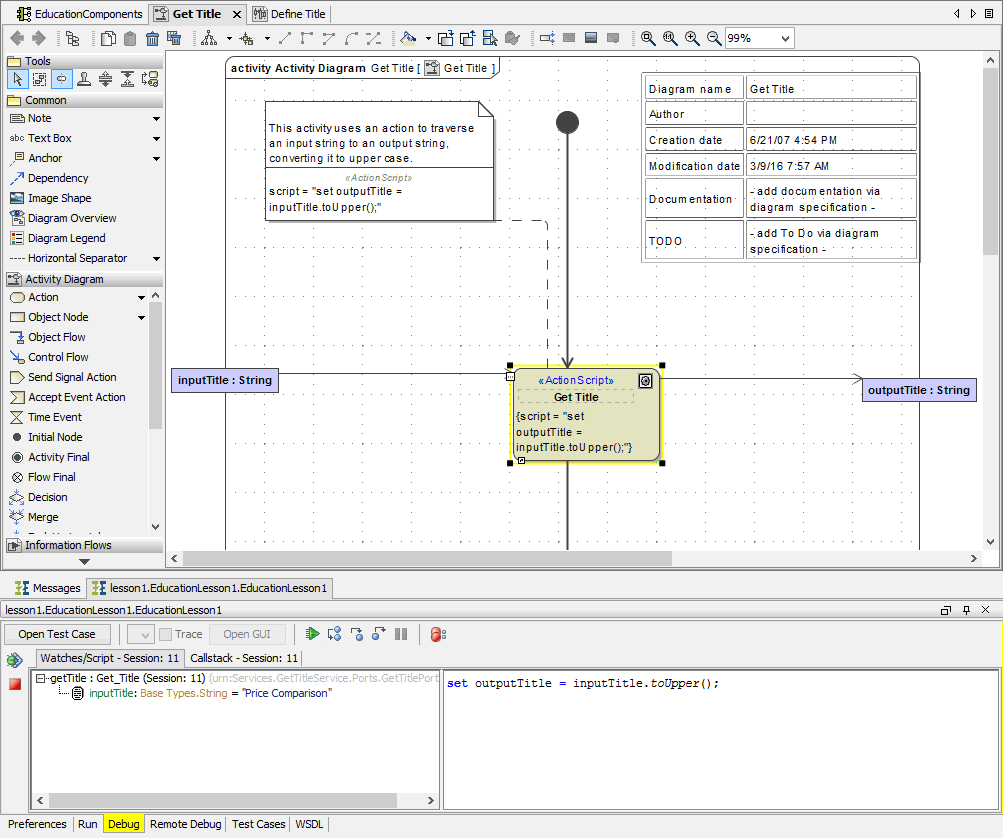This screenshot has width=1003, height=838.
Task: Open the Test Cases bottom tab
Action: pyautogui.click(x=258, y=824)
